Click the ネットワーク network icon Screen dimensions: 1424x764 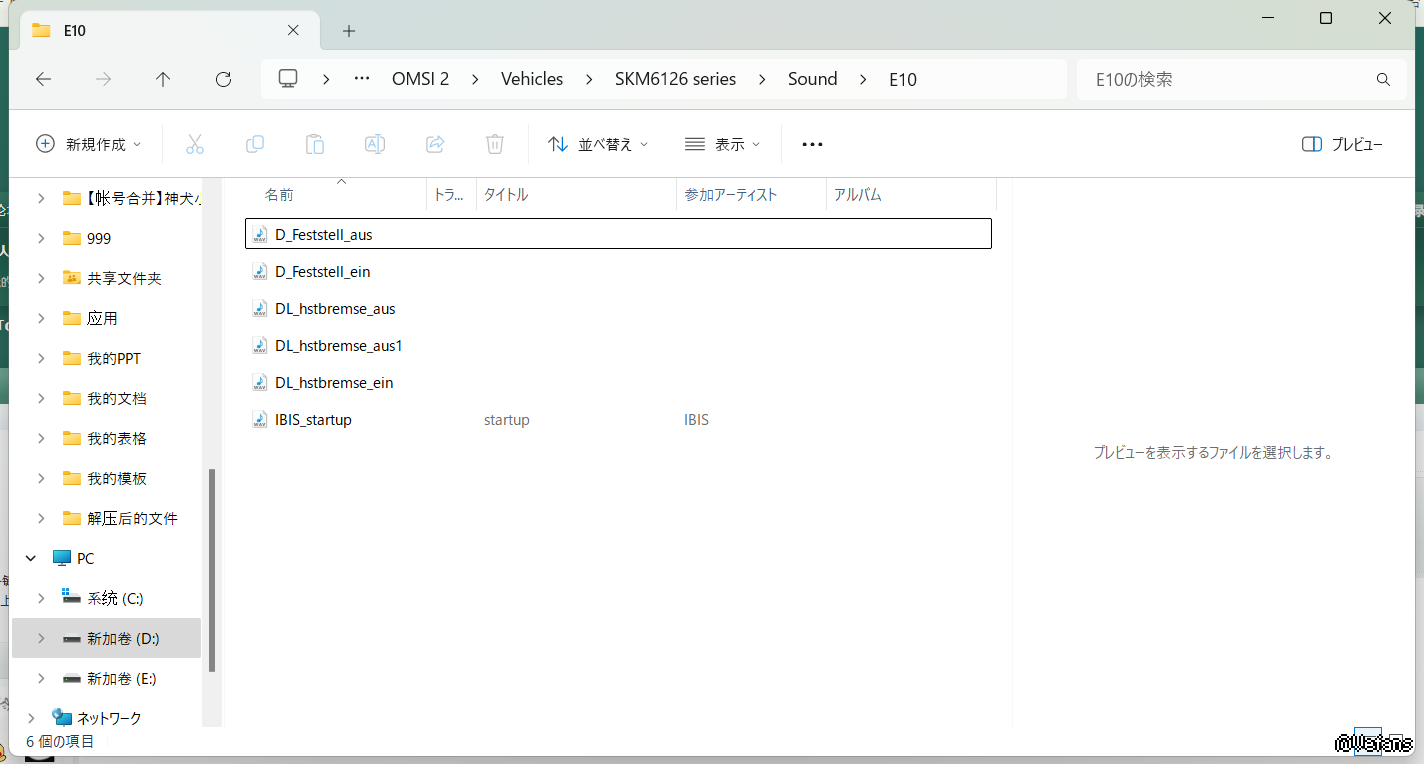pyautogui.click(x=62, y=718)
